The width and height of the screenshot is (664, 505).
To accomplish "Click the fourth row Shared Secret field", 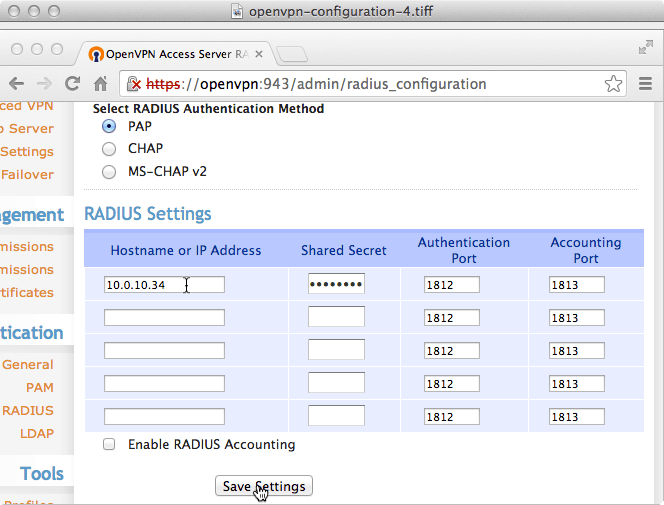I will 336,383.
